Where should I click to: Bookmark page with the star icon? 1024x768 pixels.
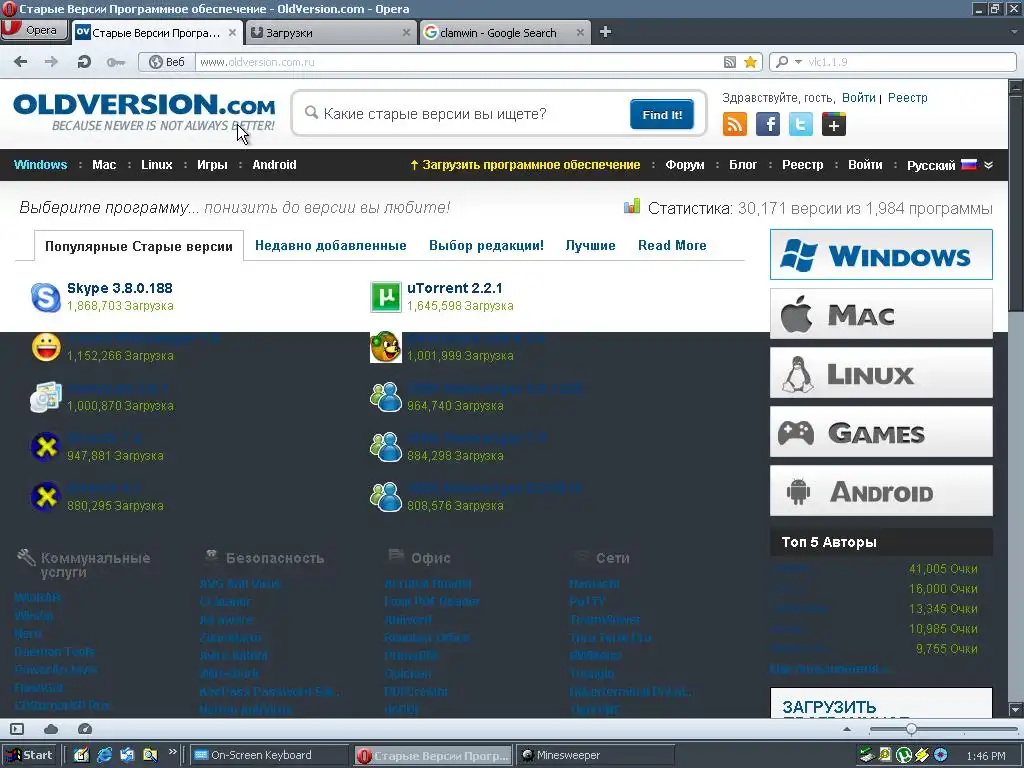750,62
